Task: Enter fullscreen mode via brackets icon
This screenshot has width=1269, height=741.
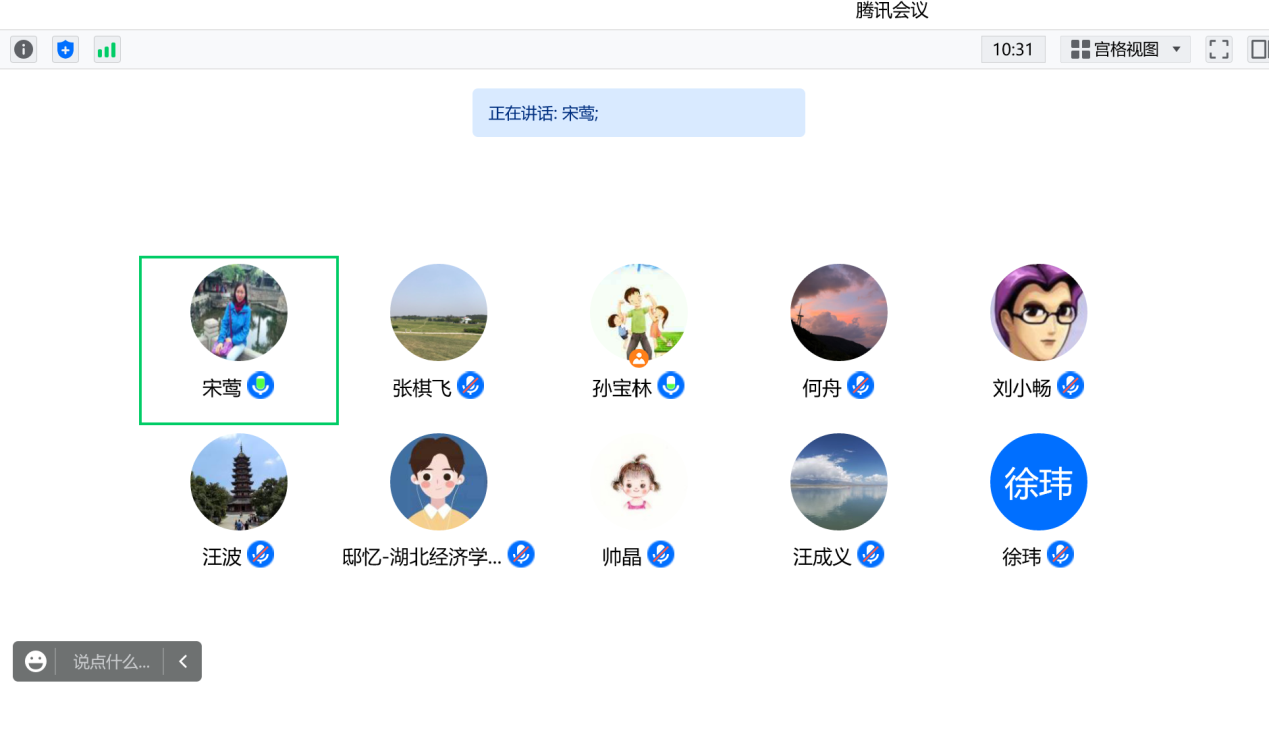Action: click(x=1218, y=49)
